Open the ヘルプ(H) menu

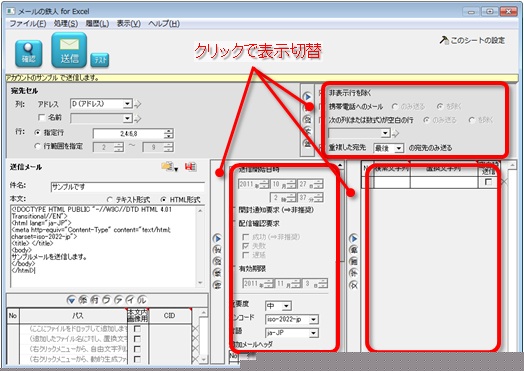click(164, 24)
